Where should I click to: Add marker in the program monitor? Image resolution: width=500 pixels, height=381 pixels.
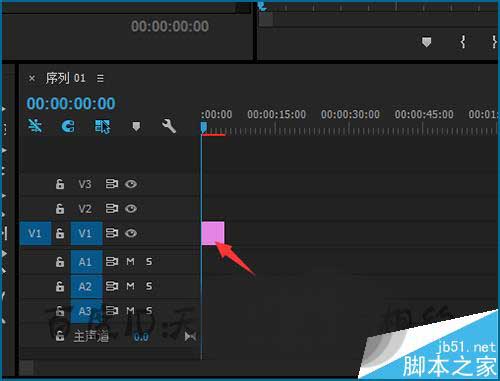click(426, 42)
